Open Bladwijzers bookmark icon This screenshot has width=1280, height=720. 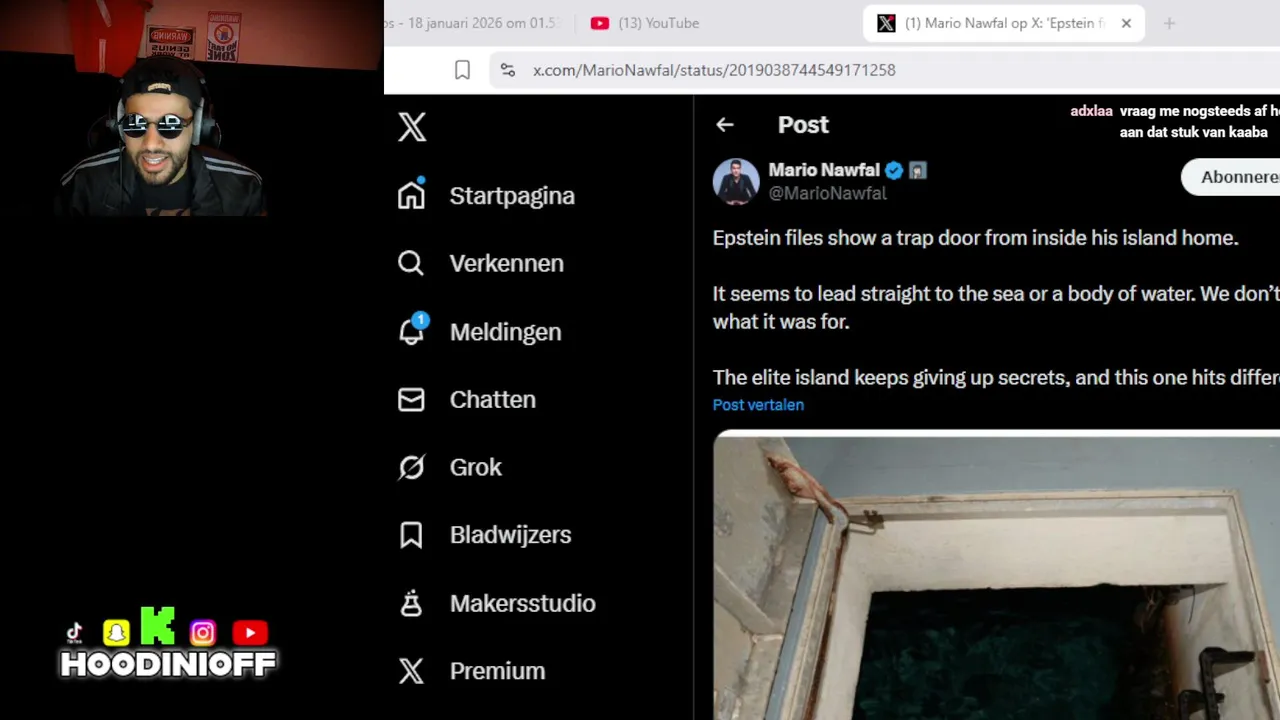411,535
